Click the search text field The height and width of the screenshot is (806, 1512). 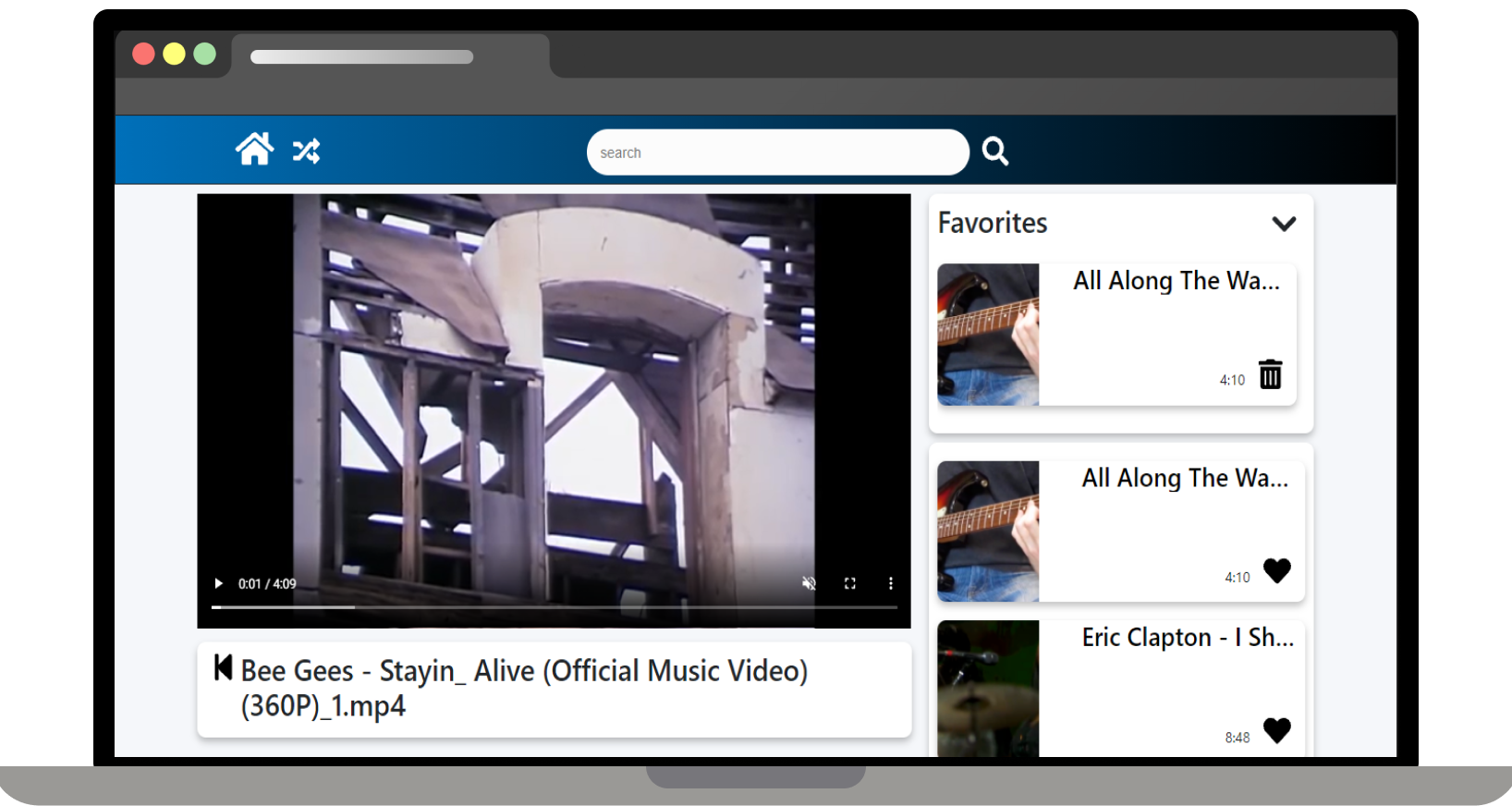pos(776,153)
